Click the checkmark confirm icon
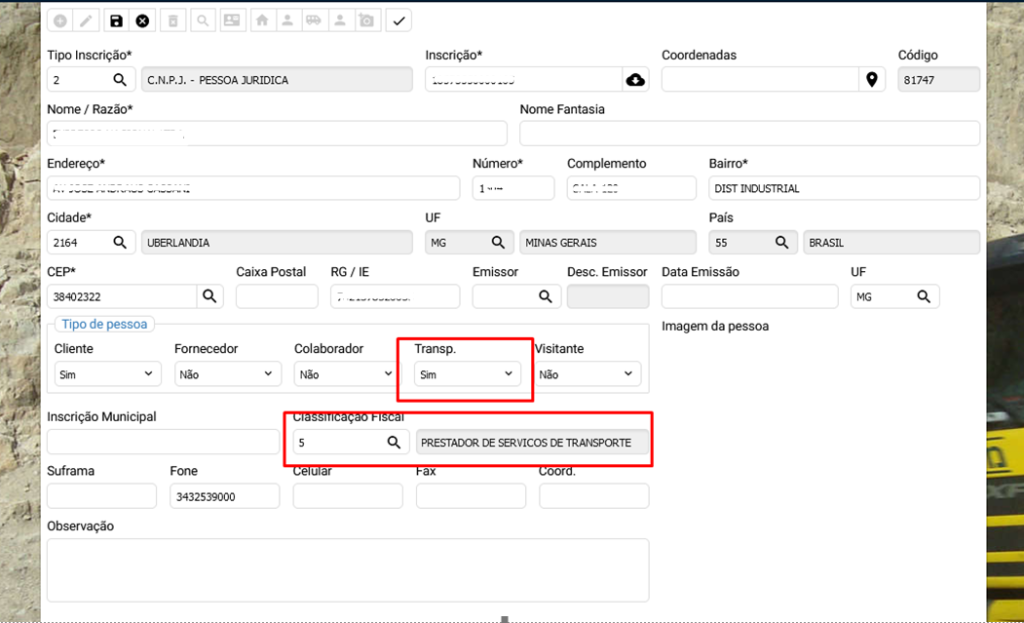1024x623 pixels. (x=398, y=20)
